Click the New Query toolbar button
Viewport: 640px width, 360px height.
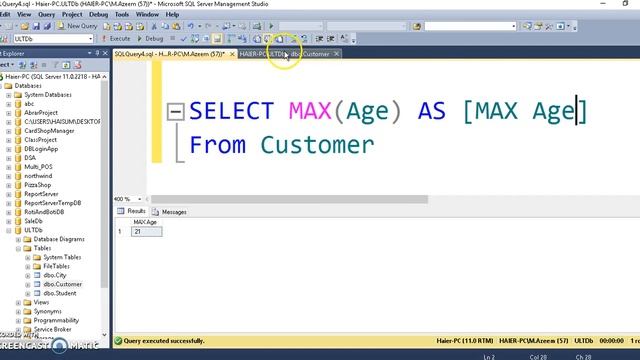coord(77,26)
